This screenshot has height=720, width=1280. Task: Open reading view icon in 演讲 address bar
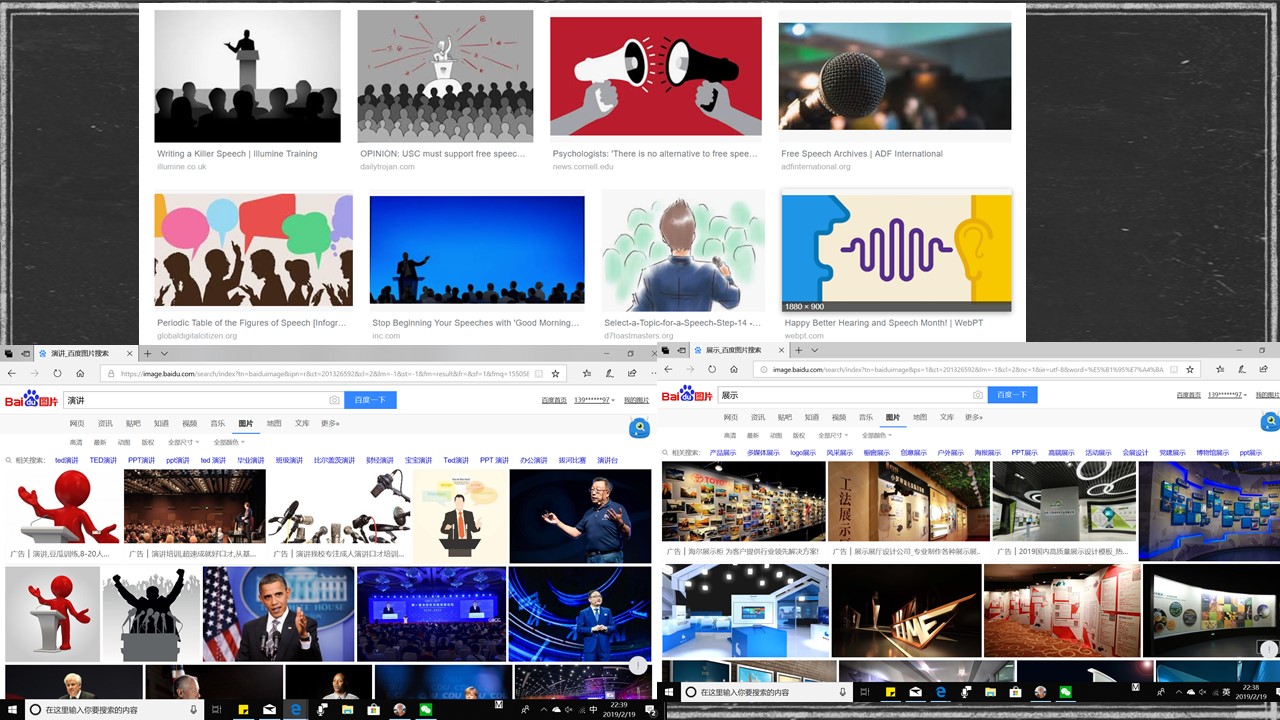coord(538,373)
